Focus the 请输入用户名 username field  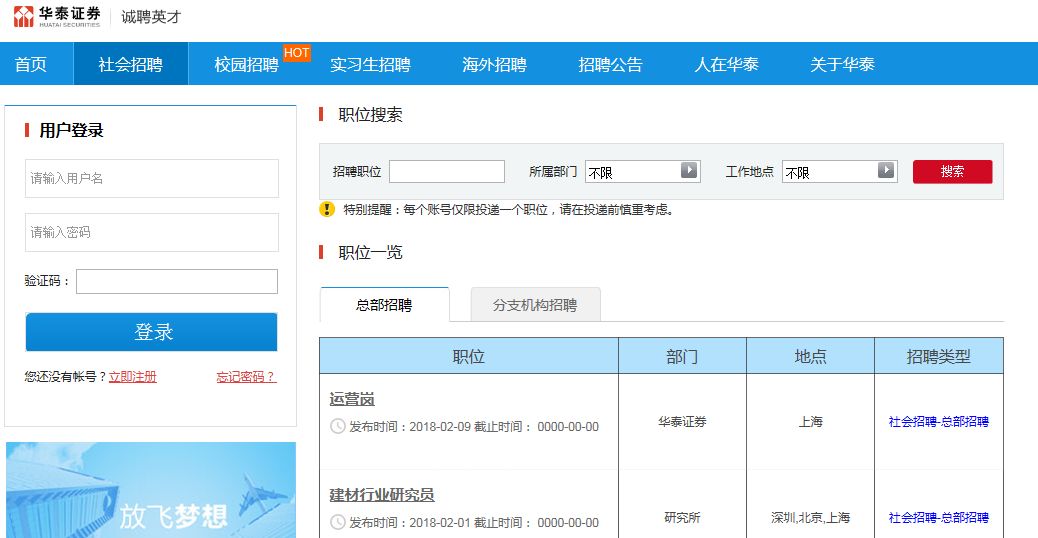[152, 178]
